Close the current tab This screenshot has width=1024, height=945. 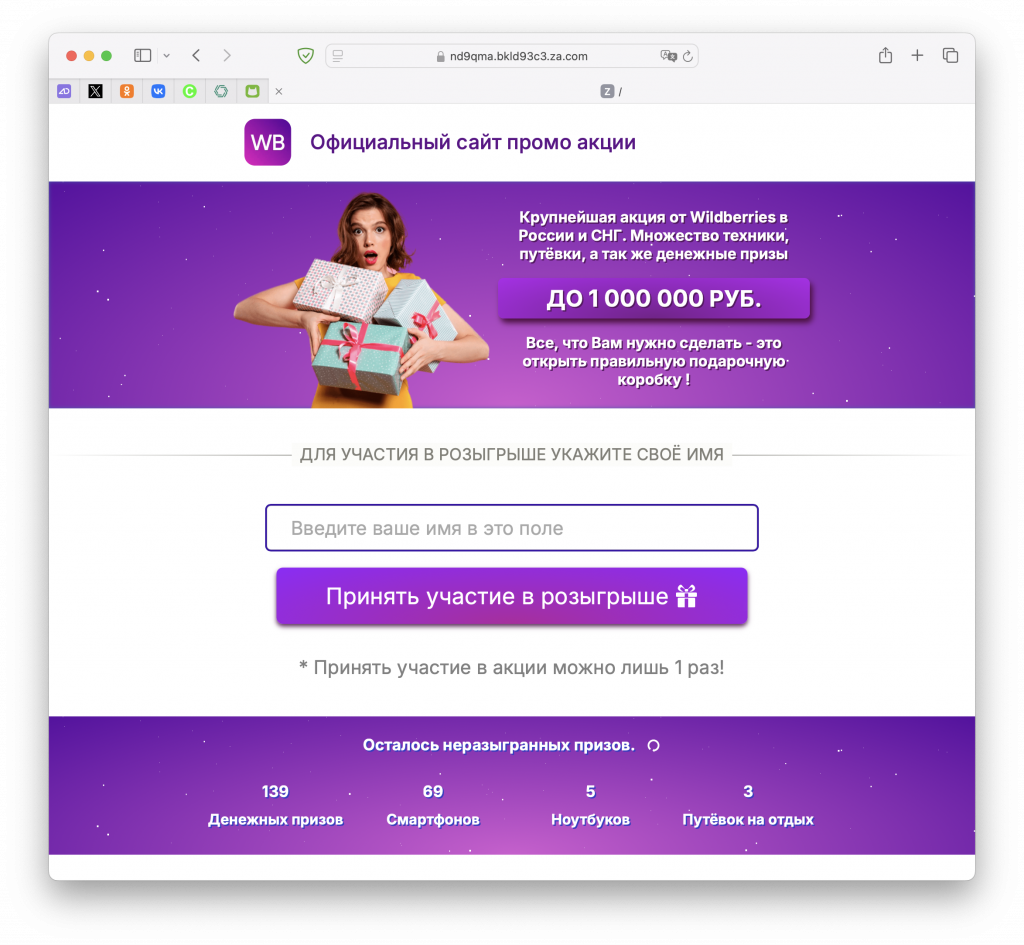tap(279, 91)
